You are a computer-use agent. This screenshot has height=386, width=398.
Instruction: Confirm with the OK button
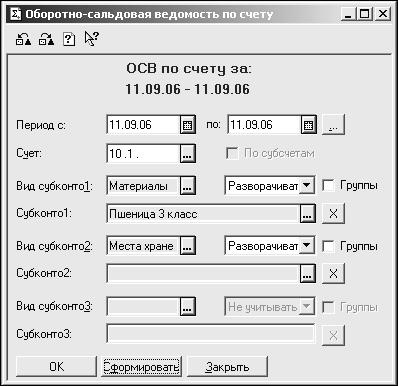[56, 367]
